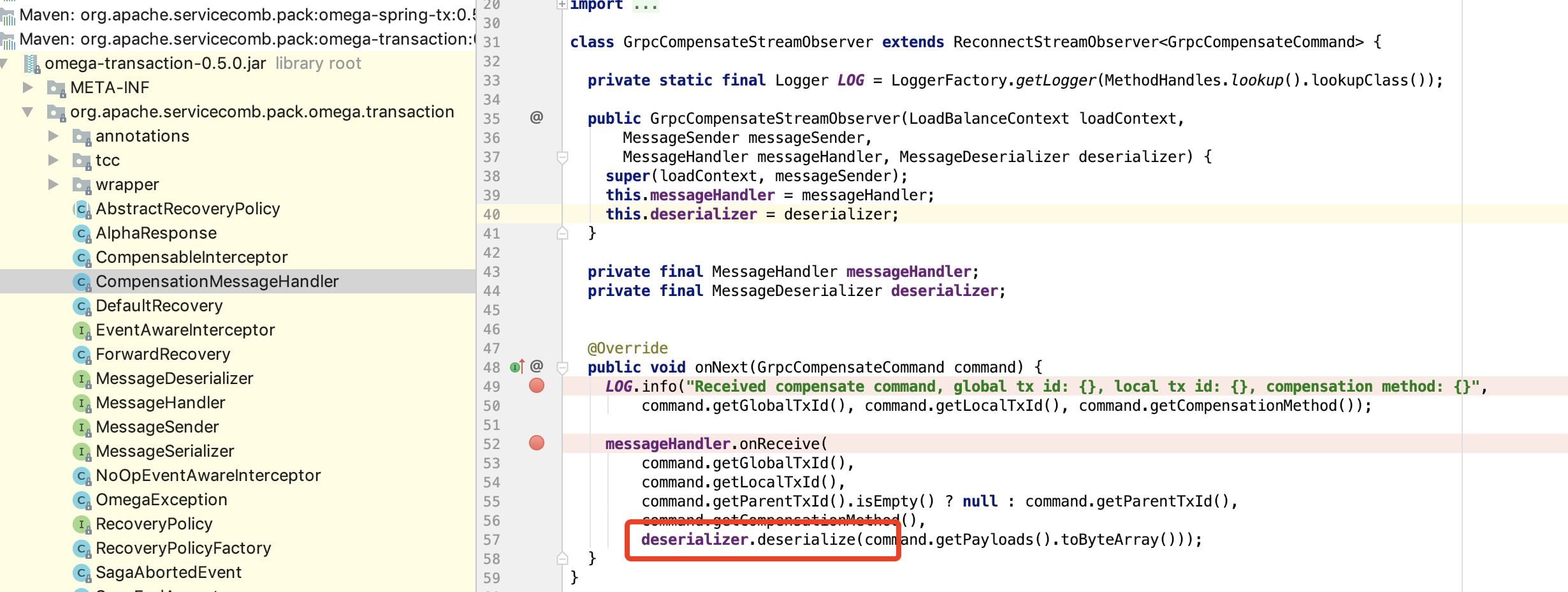The height and width of the screenshot is (592, 1568).
Task: Select RecoveryPolicyFactory in the project tree
Action: [184, 548]
